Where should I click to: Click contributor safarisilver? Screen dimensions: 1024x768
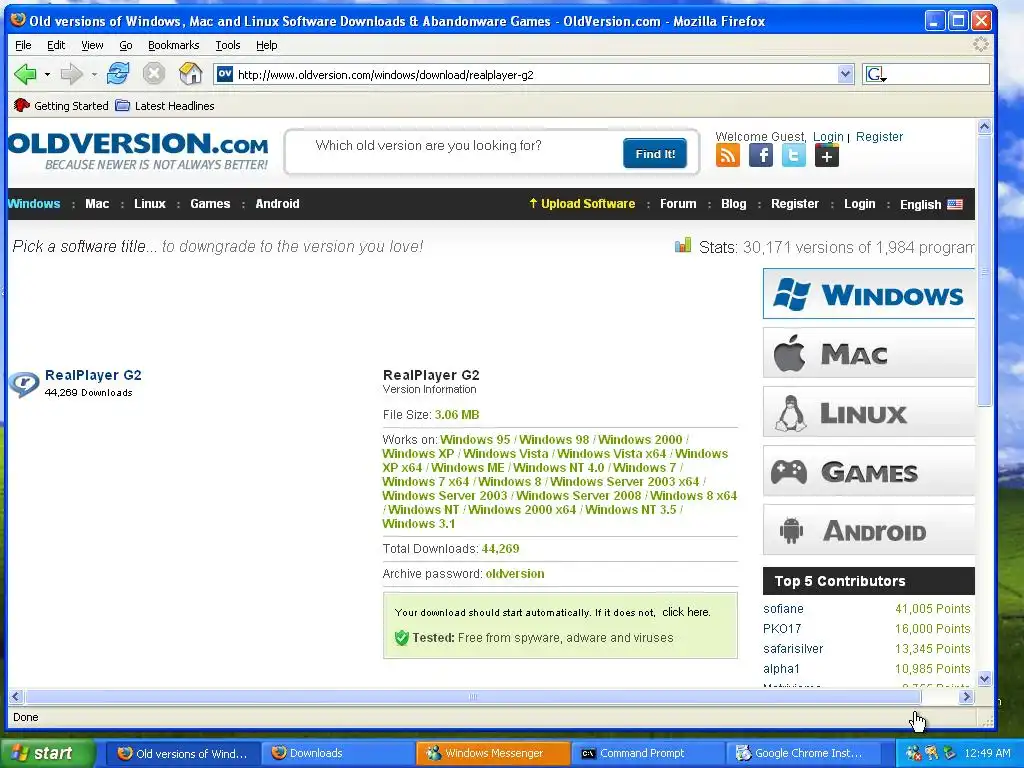point(793,648)
